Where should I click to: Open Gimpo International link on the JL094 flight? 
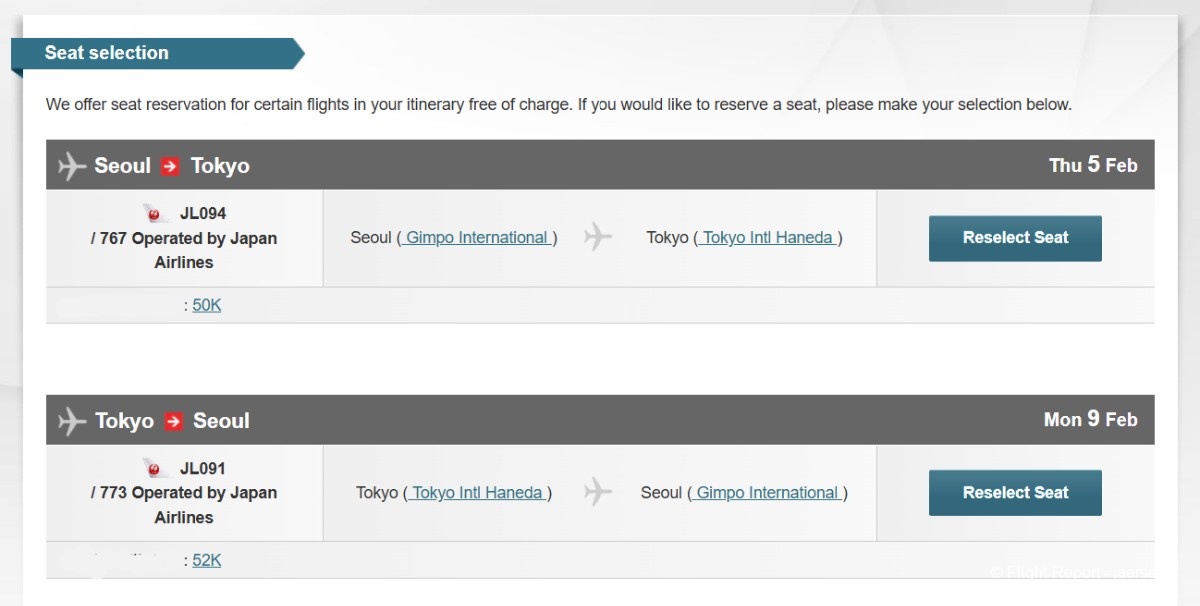(x=477, y=238)
